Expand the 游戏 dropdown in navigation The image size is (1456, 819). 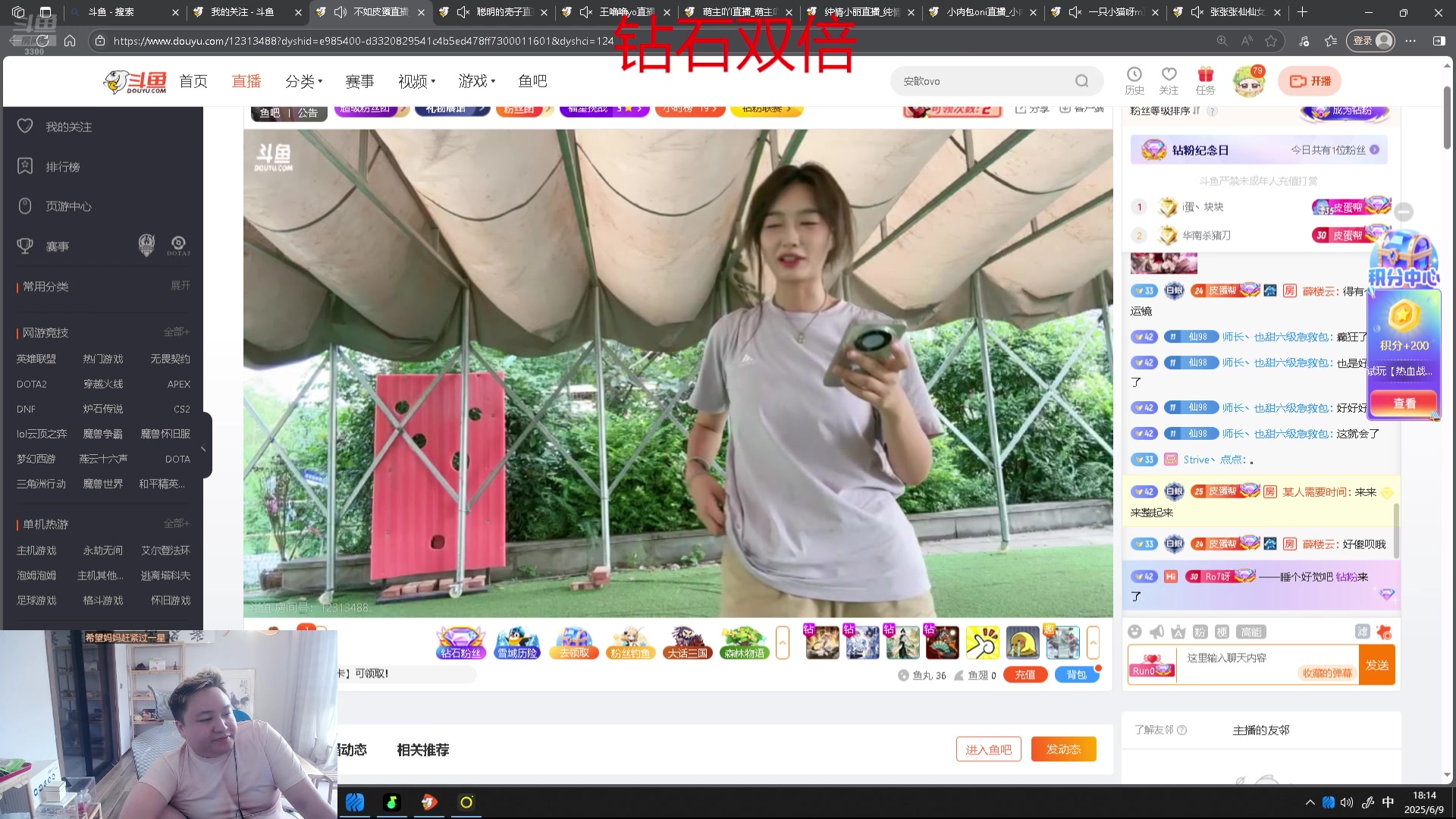[476, 81]
